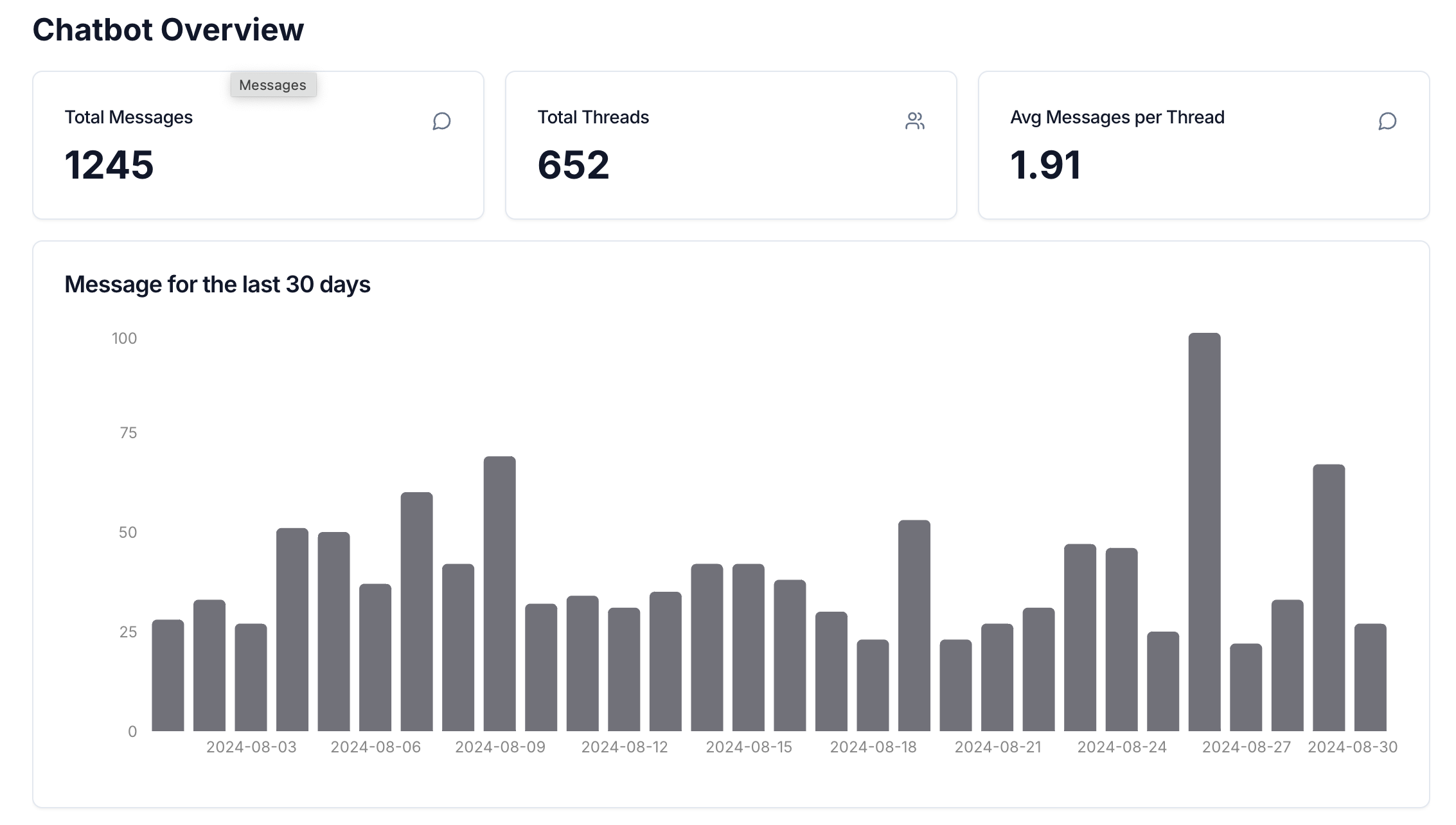Click the 2024-08-15 axis date label
Screen dimensions: 1456x825
tap(749, 747)
